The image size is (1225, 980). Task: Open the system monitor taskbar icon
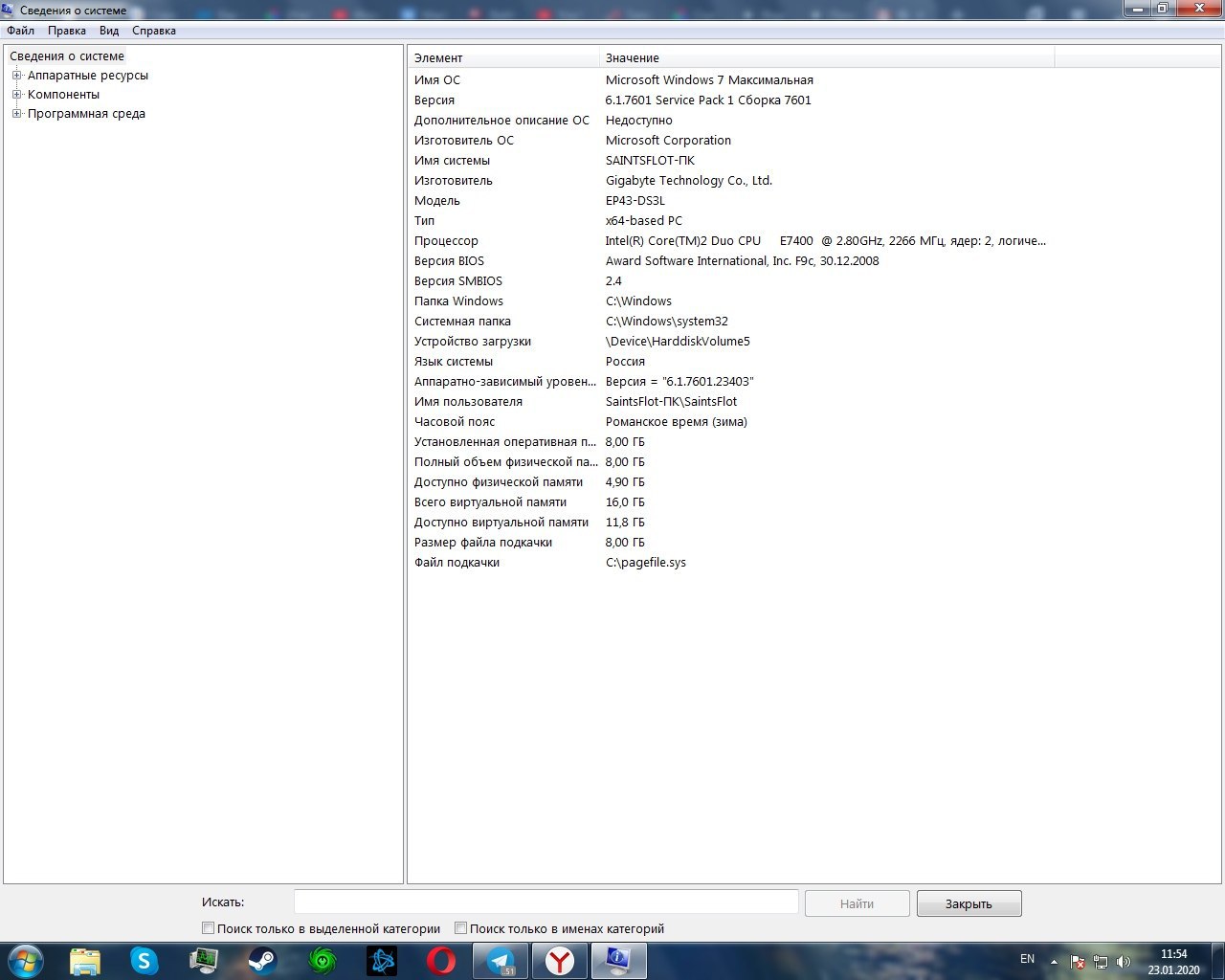pyautogui.click(x=204, y=961)
